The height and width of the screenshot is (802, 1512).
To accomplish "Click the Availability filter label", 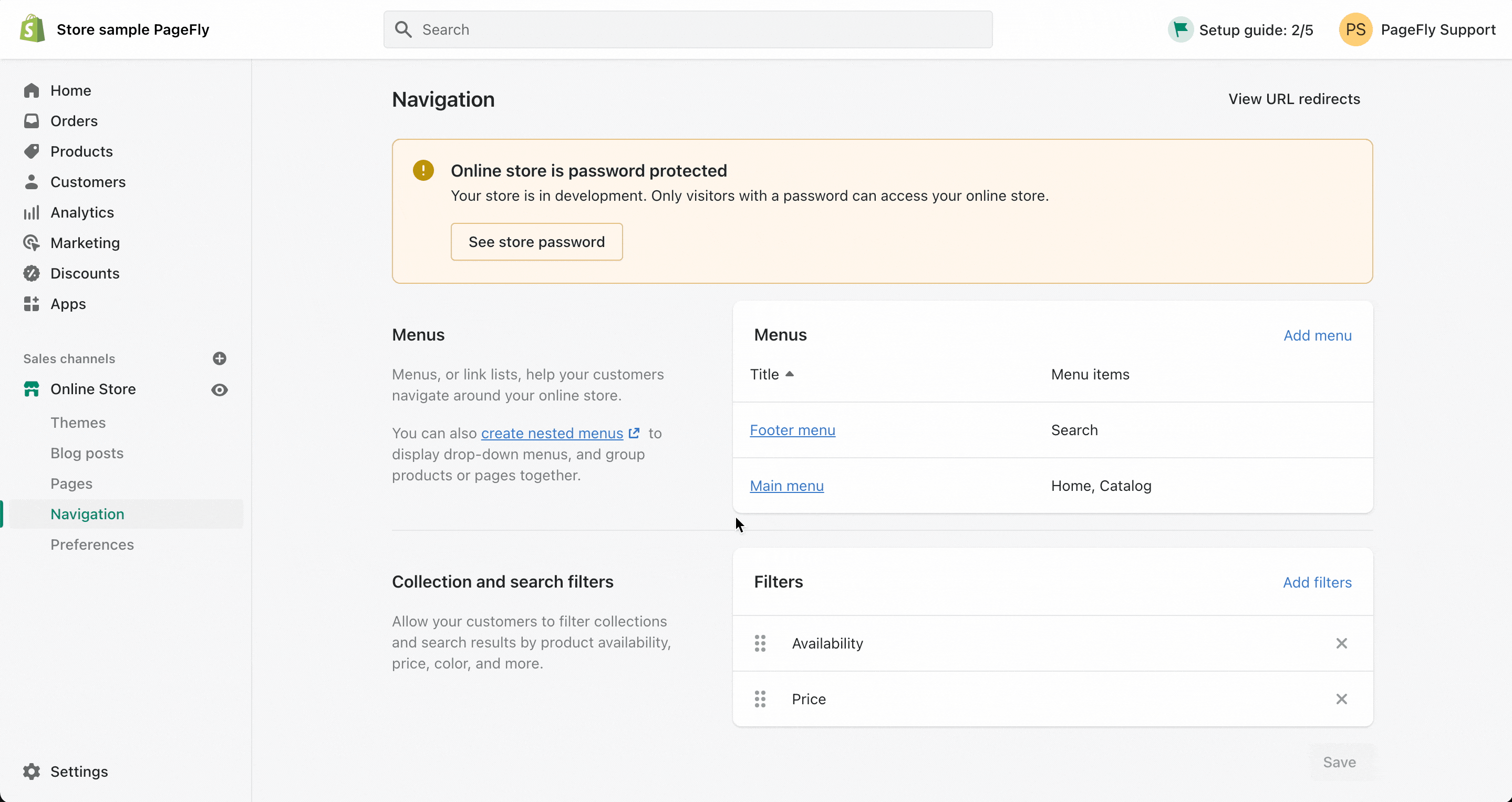I will 827,643.
